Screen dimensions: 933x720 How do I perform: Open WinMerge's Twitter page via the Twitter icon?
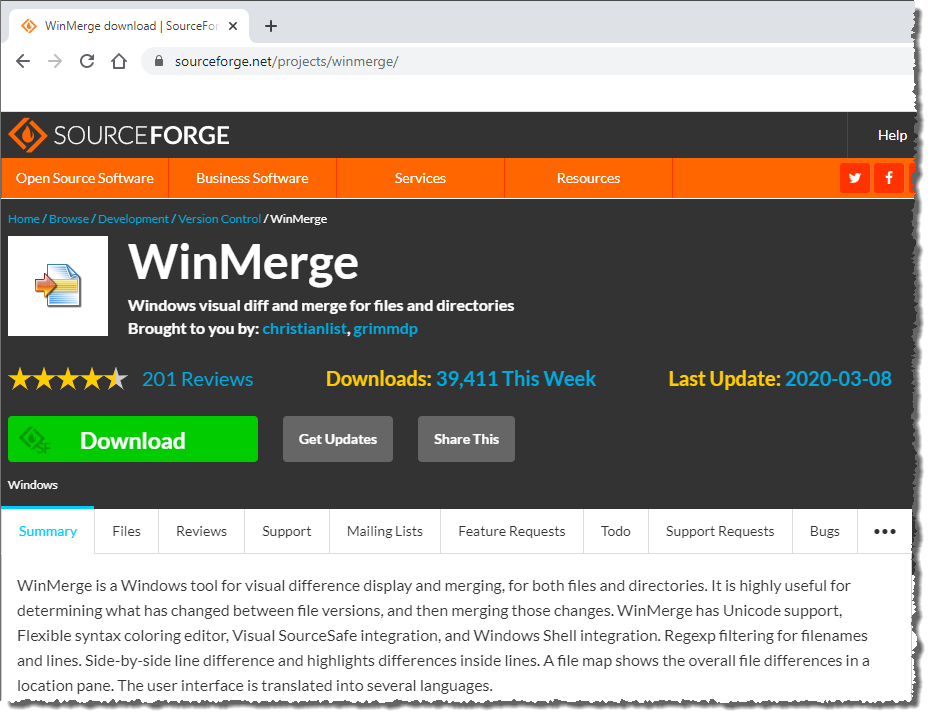click(x=854, y=177)
